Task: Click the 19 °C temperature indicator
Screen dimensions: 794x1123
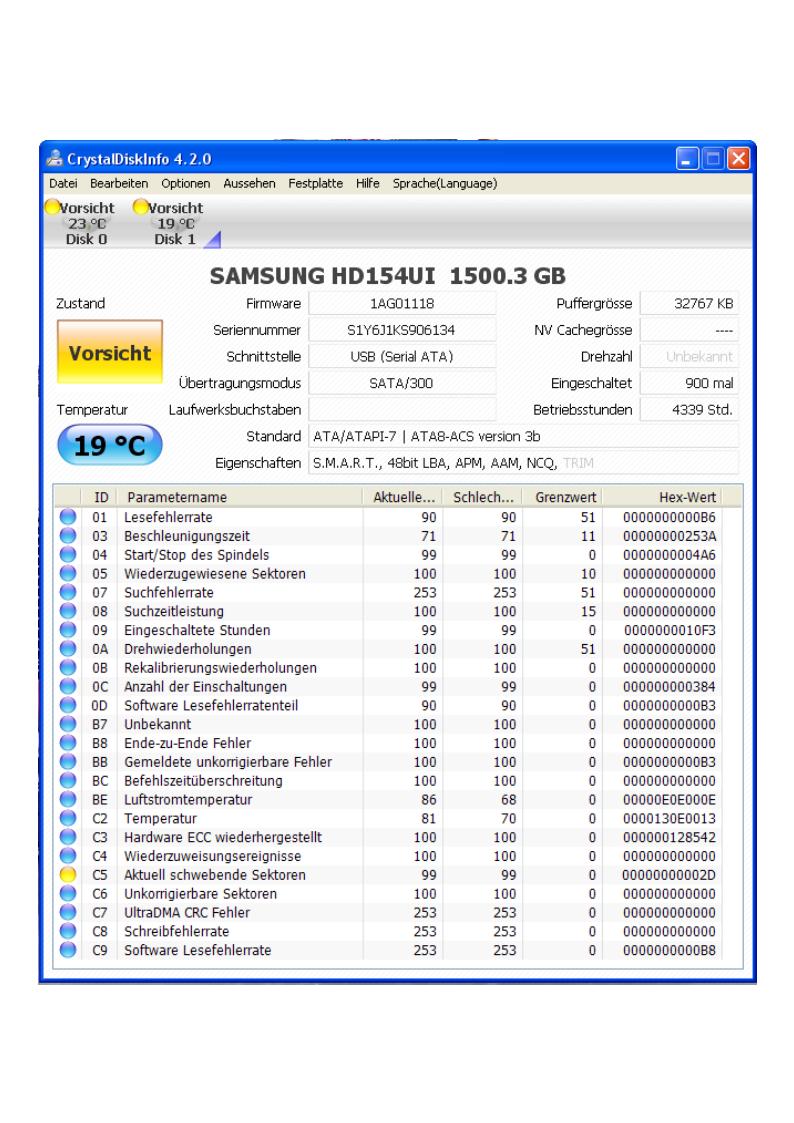Action: click(x=110, y=445)
